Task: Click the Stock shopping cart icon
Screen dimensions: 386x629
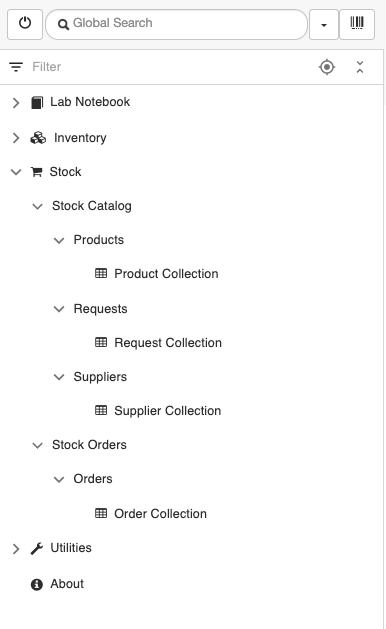Action: click(x=37, y=172)
